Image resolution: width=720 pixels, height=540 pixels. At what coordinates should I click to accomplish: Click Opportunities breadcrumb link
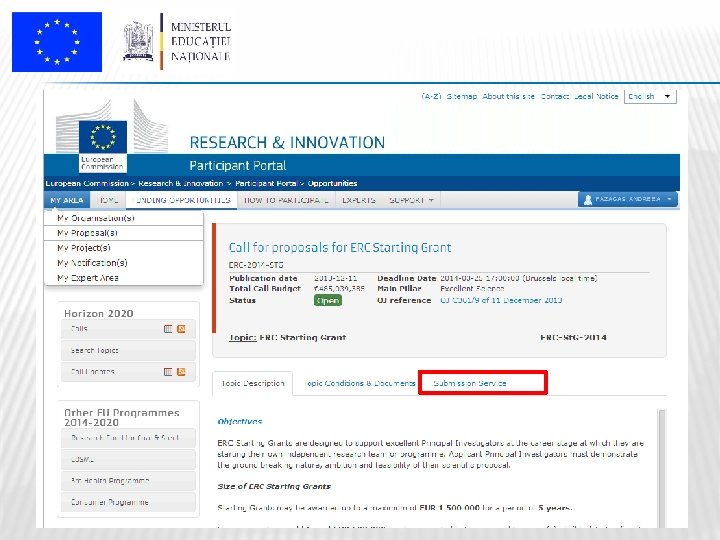click(x=332, y=183)
